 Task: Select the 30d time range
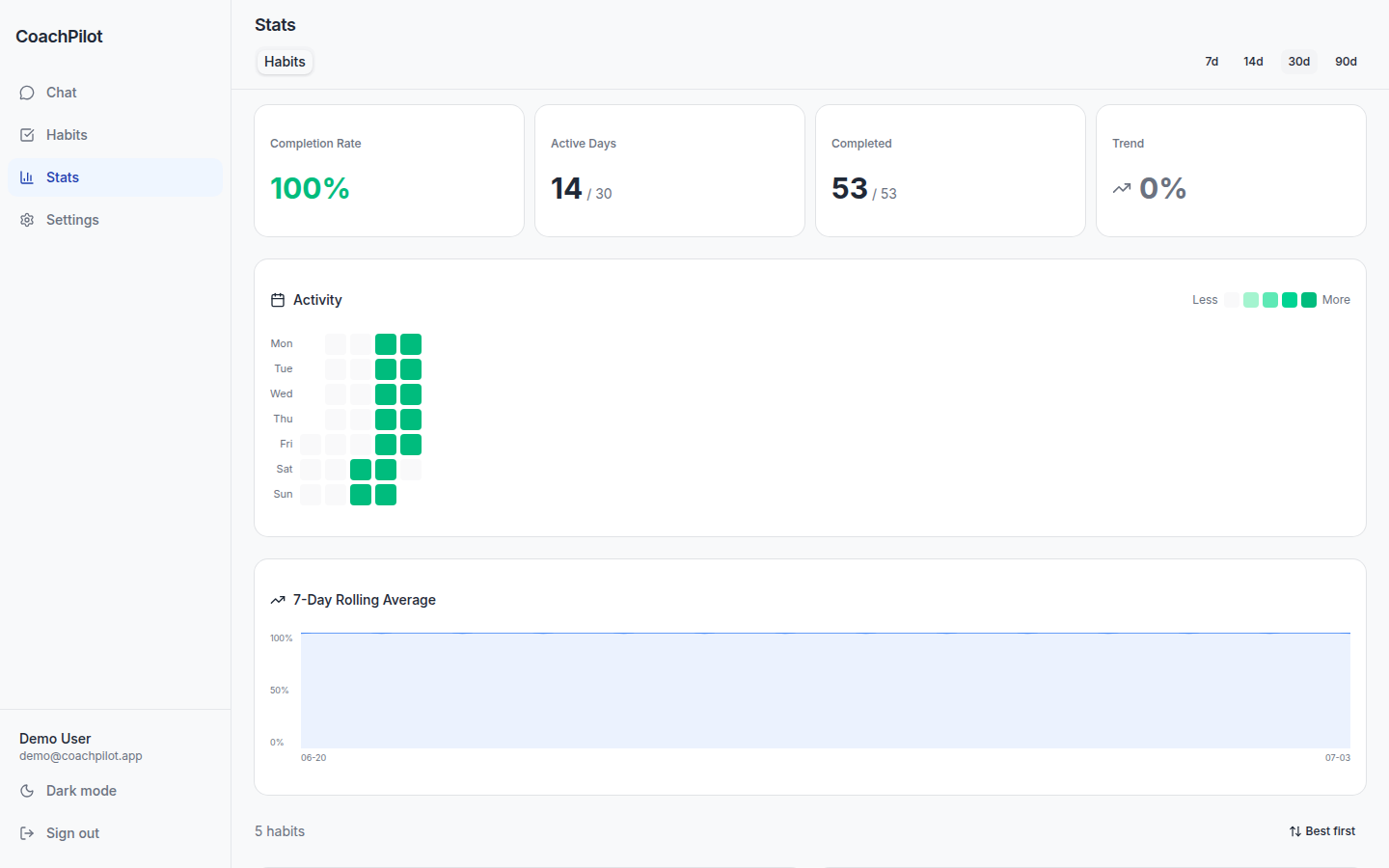(x=1299, y=62)
